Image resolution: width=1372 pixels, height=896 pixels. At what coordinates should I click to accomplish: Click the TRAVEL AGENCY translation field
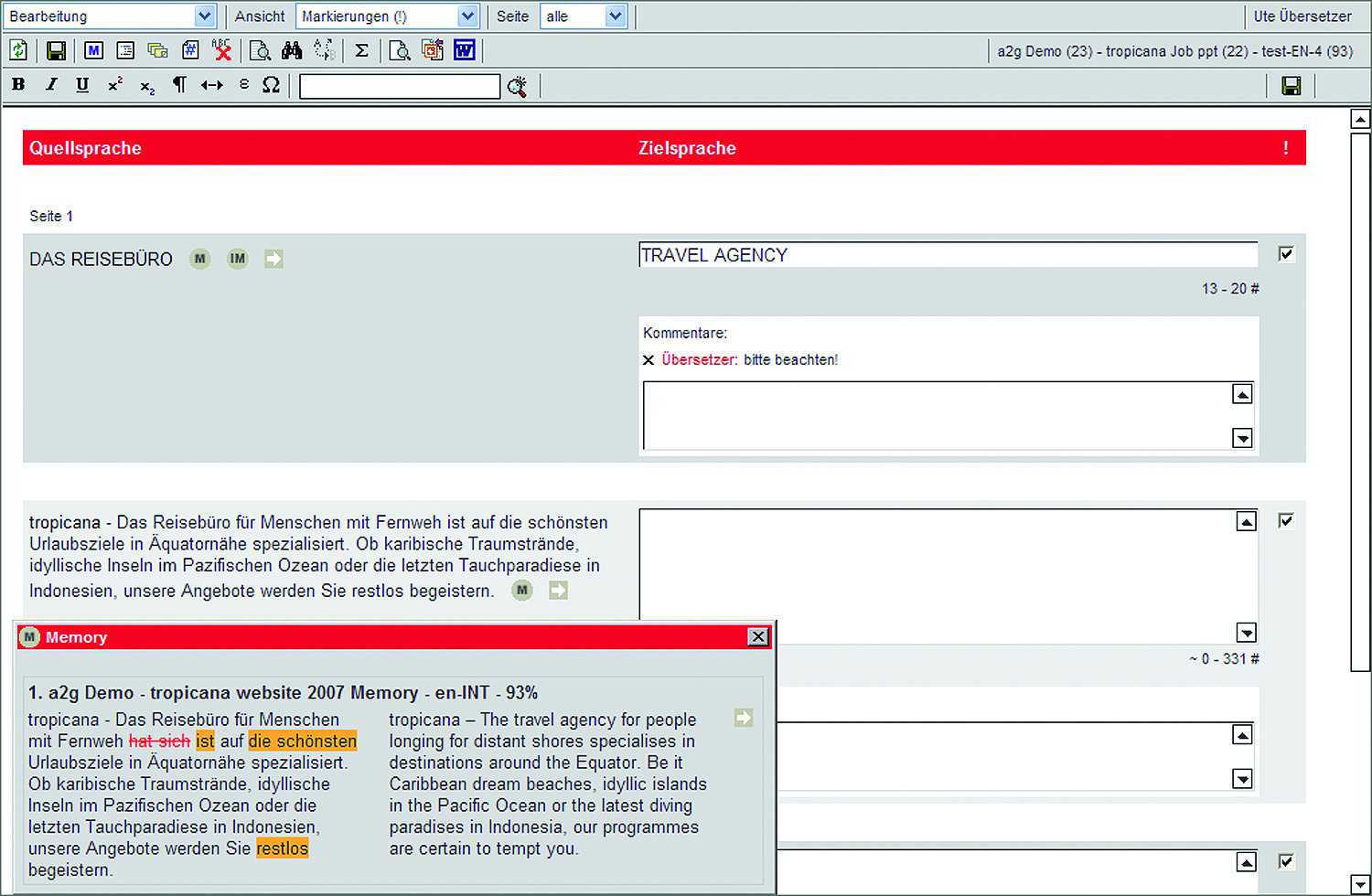click(x=948, y=255)
